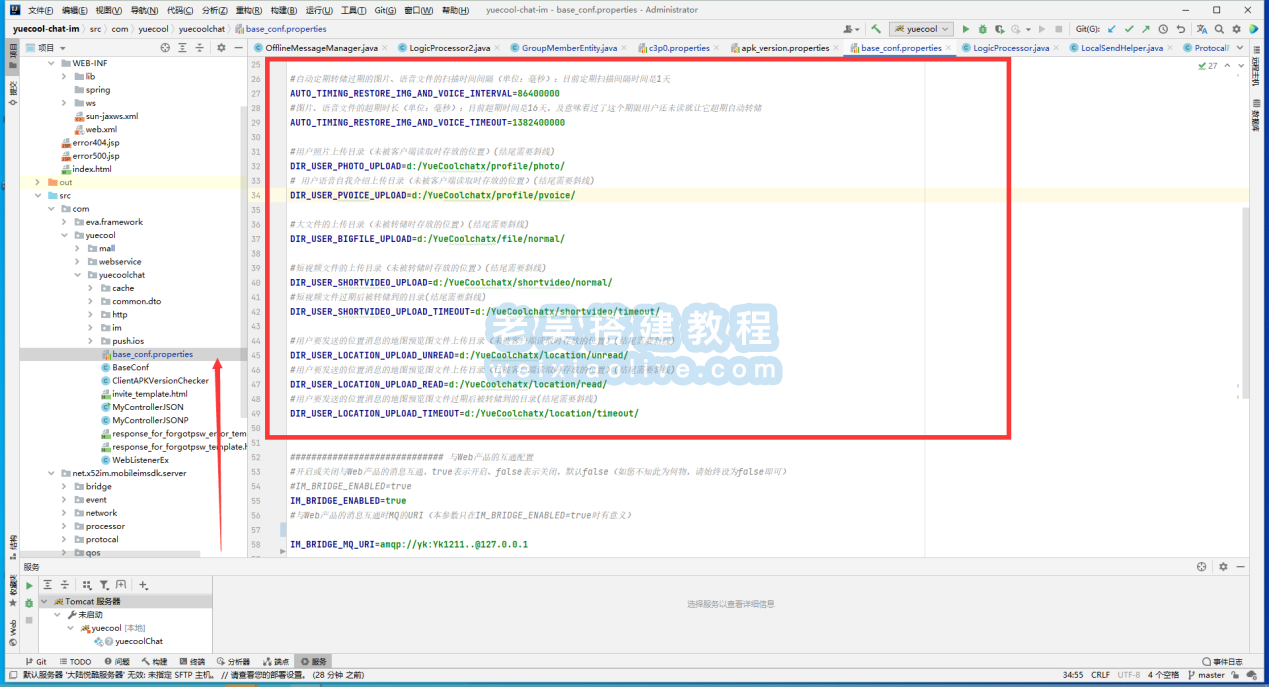Switch to the LogicProcessor.java editor tab
Viewport: 1269px width, 687px height.
coord(1010,47)
